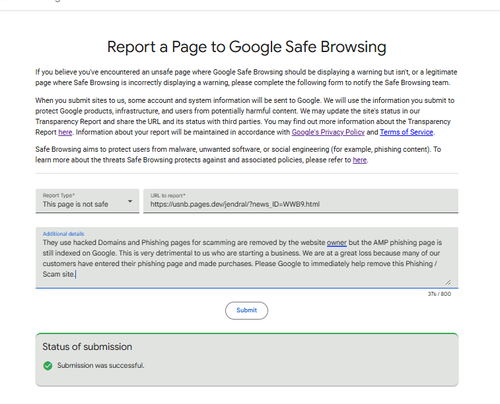The height and width of the screenshot is (404, 500).
Task: Click the 'Report Type' label text
Action: 59,195
